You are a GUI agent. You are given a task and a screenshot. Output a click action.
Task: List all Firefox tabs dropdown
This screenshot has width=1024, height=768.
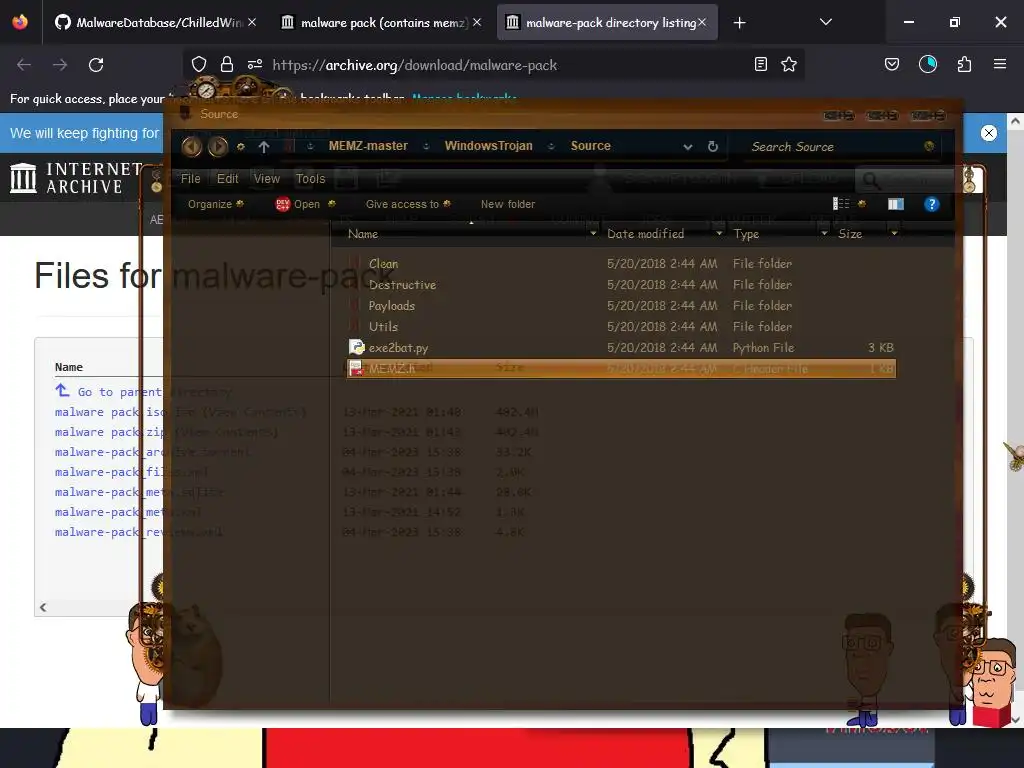(825, 22)
